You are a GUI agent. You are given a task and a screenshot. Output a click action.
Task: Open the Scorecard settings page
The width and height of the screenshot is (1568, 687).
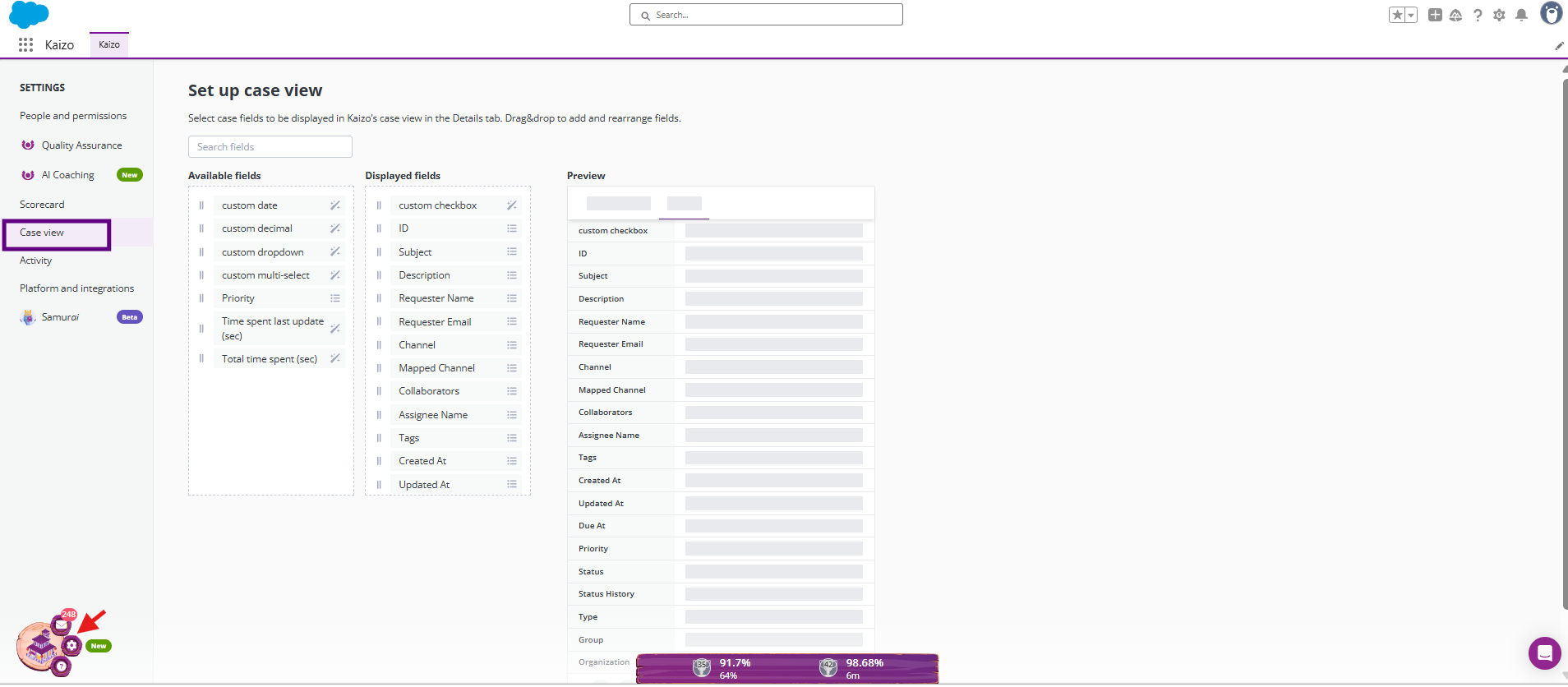[42, 205]
